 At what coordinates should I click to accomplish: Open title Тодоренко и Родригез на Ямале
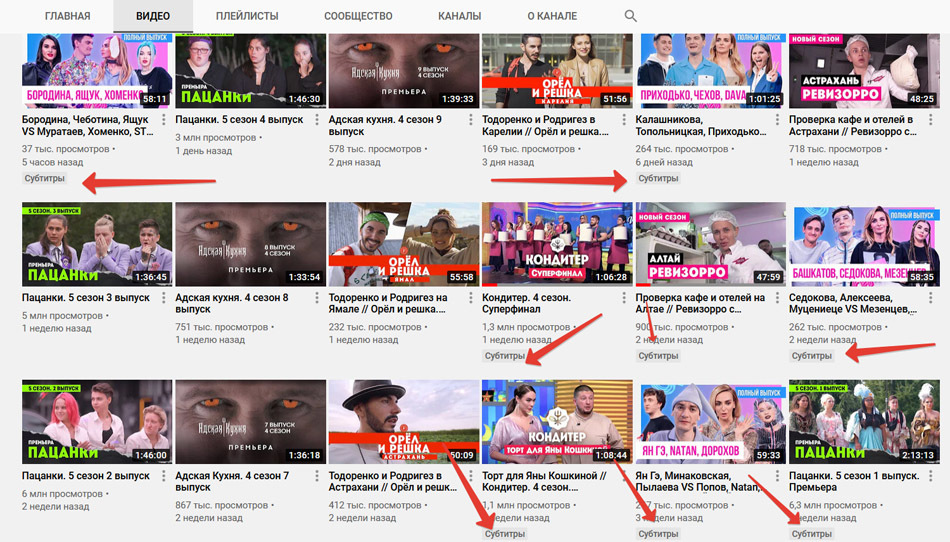pyautogui.click(x=388, y=303)
